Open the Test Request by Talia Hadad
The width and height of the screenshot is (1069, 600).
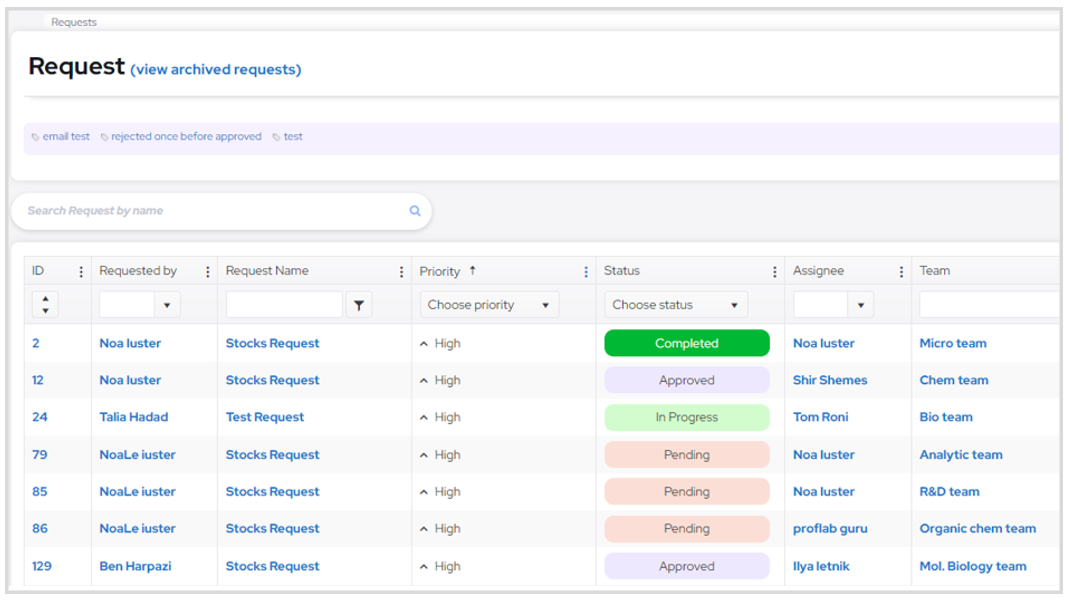(265, 417)
